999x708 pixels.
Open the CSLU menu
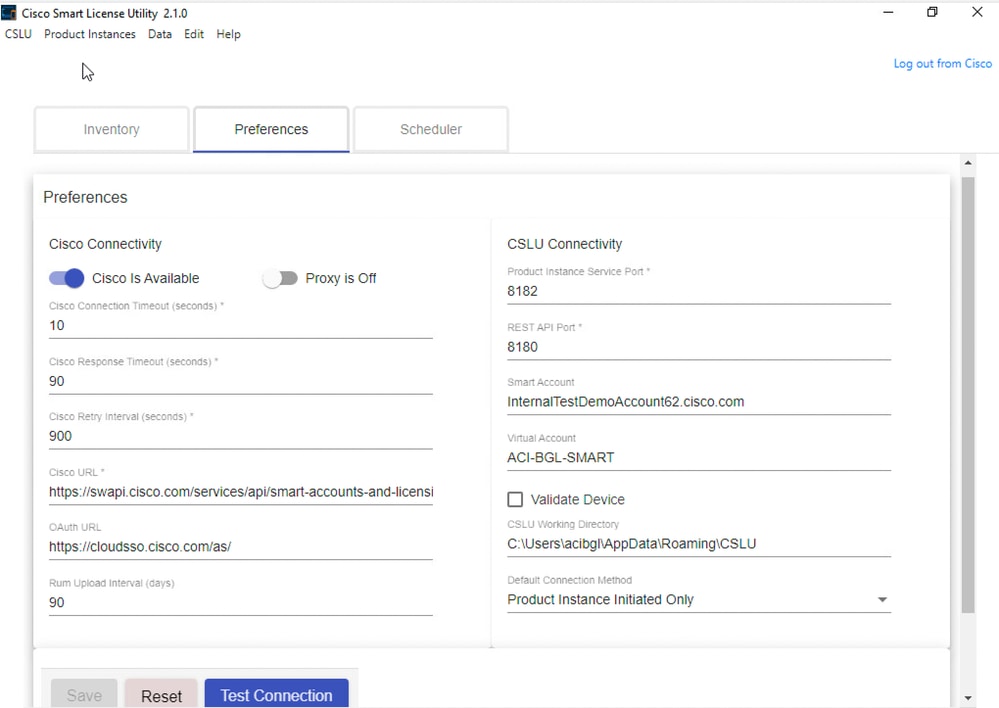(x=18, y=34)
